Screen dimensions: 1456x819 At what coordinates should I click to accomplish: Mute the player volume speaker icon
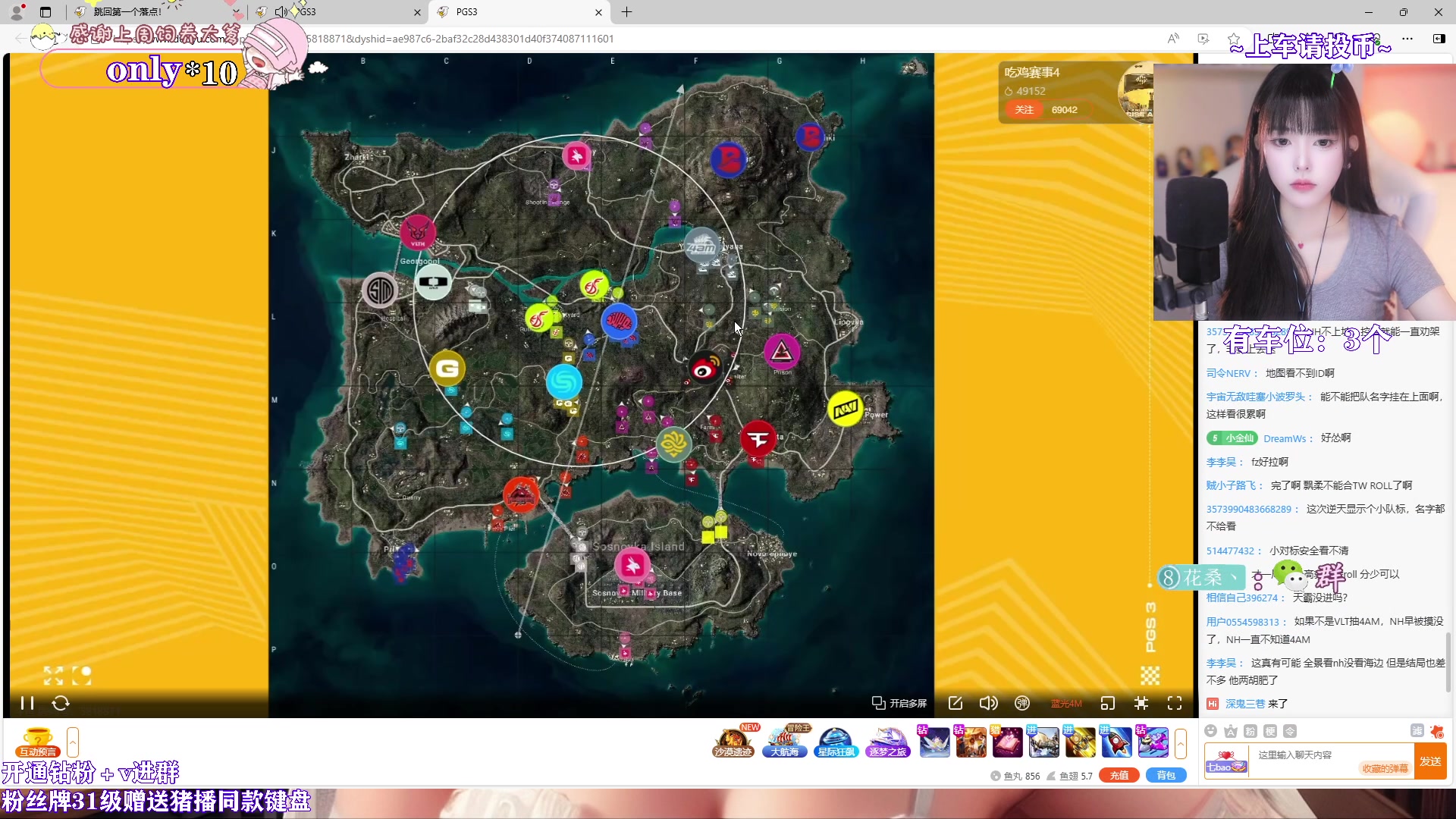click(x=988, y=703)
